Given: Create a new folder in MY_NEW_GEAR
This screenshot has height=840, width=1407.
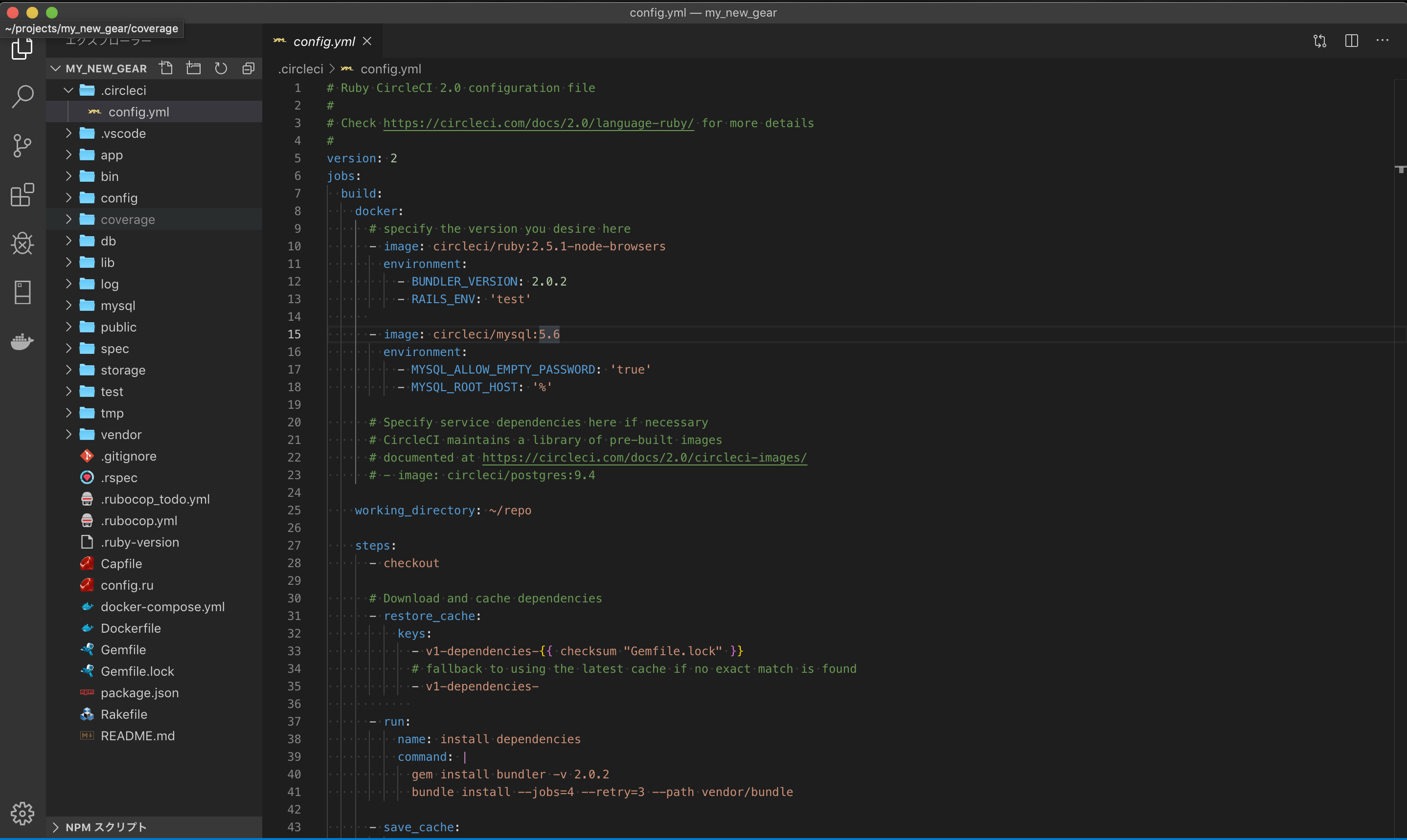Looking at the screenshot, I should tap(194, 68).
